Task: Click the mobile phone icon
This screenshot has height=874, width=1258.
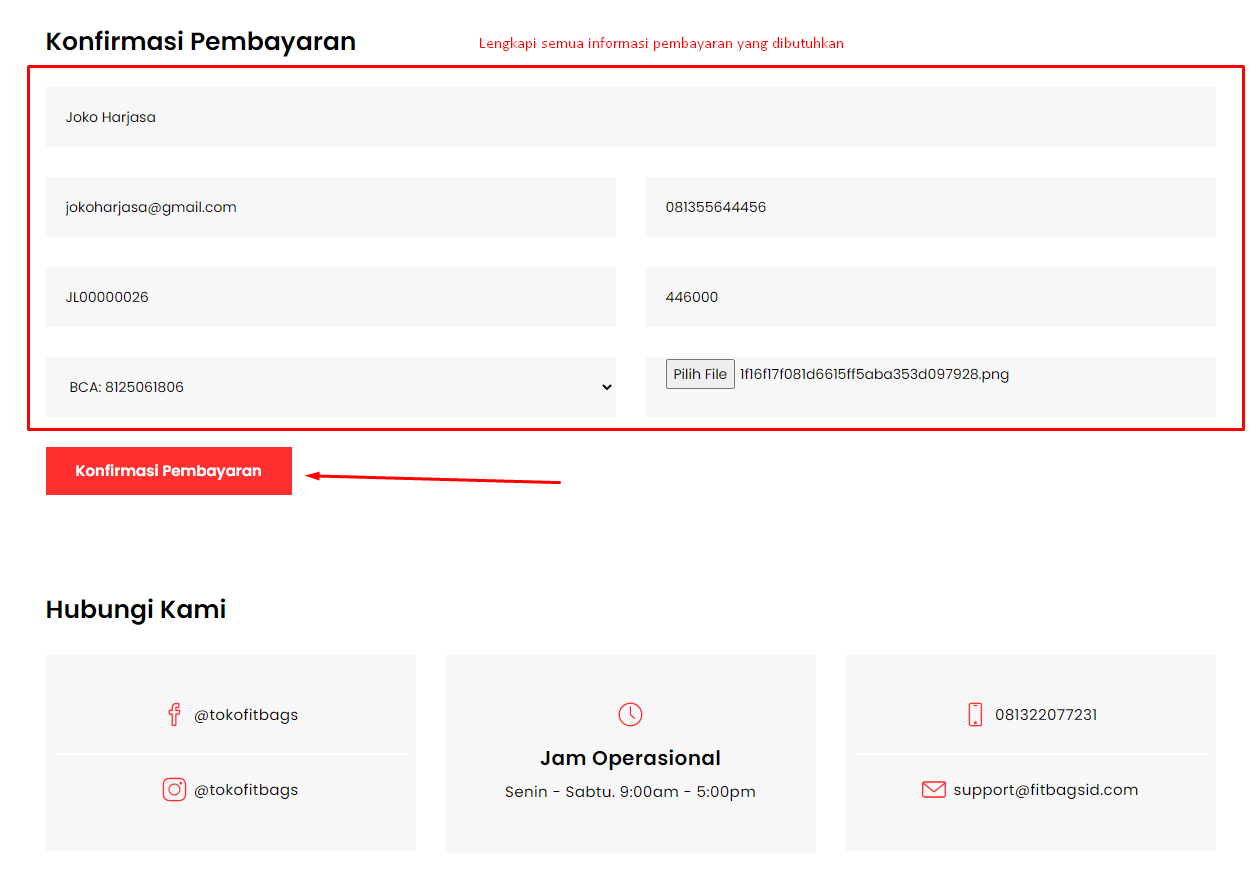Action: (975, 714)
